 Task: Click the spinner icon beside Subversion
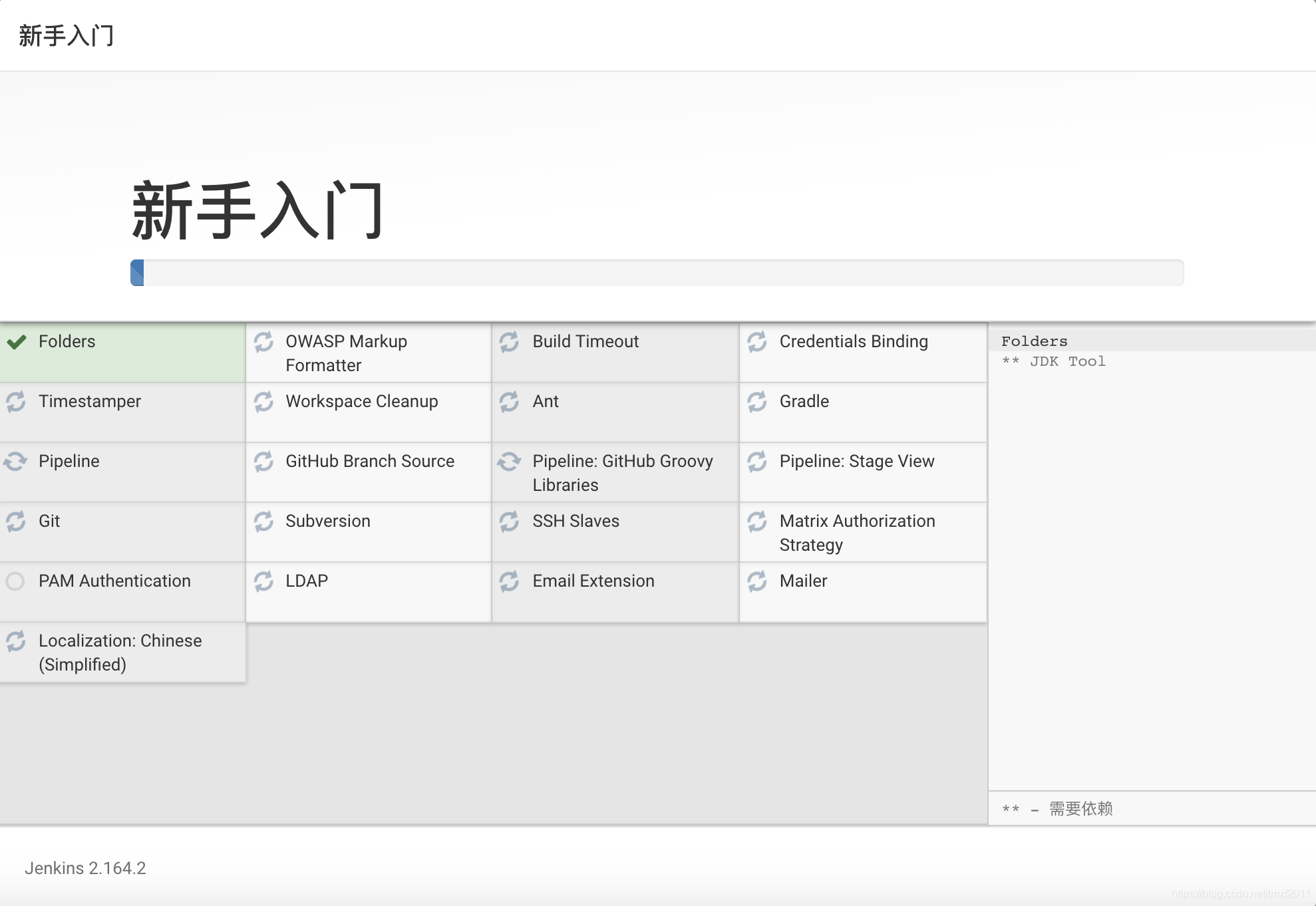[263, 522]
